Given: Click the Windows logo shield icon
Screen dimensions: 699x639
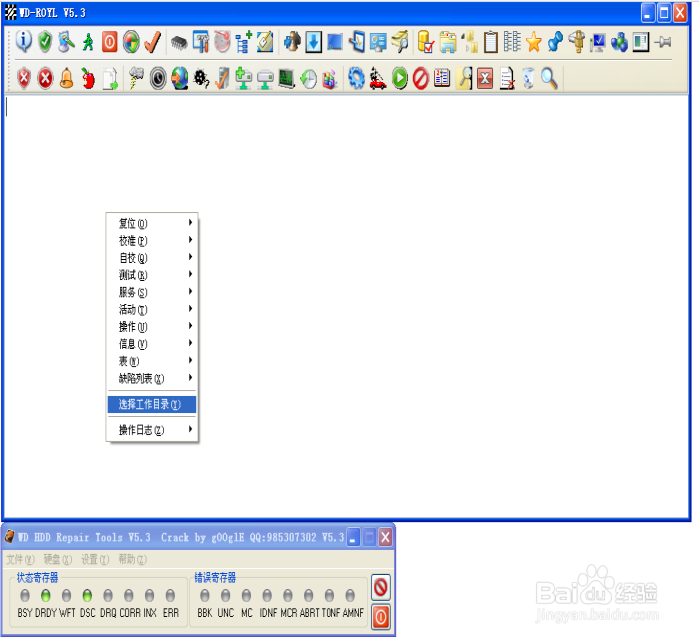Looking at the screenshot, I should click(x=131, y=42).
